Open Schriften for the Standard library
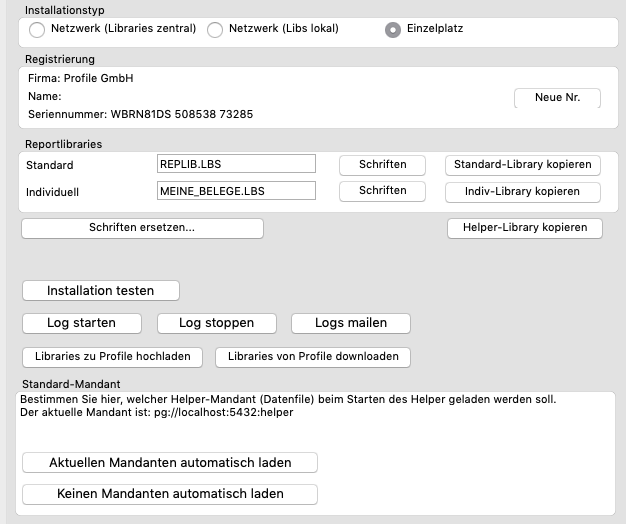 [x=382, y=164]
